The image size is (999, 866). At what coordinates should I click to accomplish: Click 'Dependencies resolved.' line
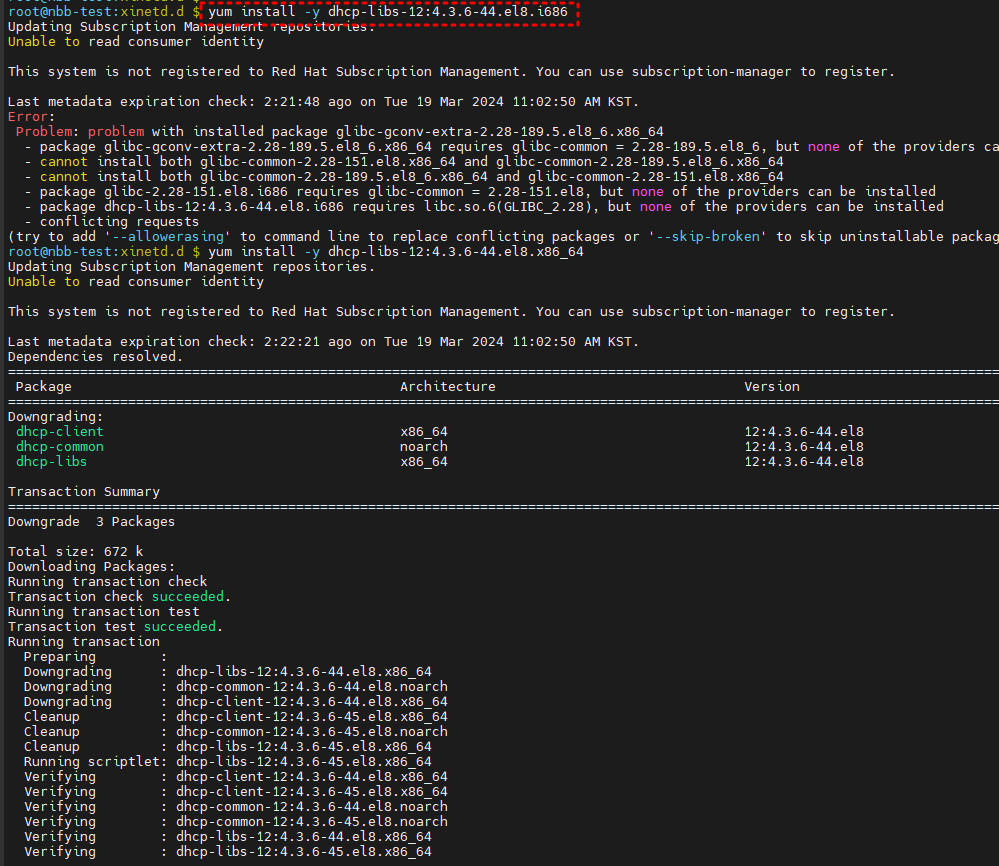click(x=96, y=357)
